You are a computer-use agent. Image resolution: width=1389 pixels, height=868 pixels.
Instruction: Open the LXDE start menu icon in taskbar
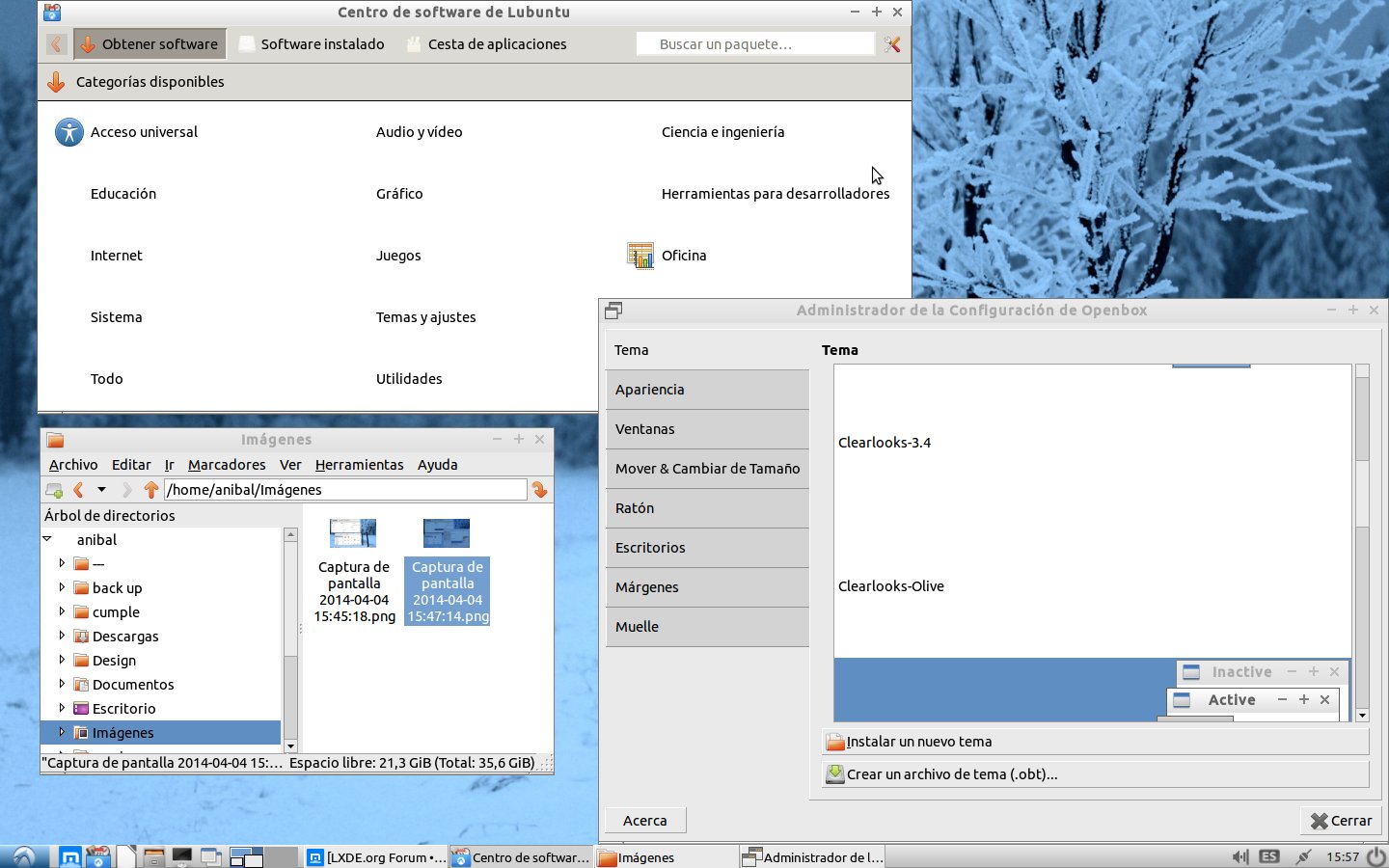click(24, 856)
